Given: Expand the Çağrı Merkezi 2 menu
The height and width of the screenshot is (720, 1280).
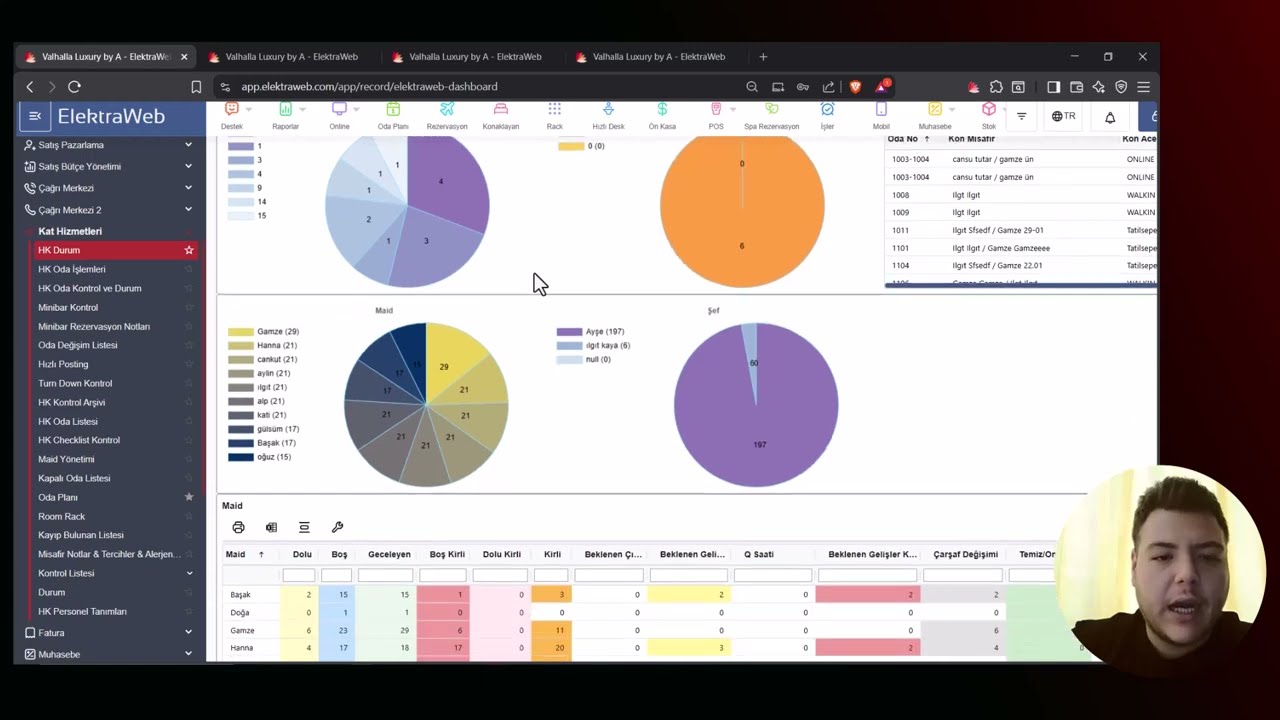Looking at the screenshot, I should point(188,210).
